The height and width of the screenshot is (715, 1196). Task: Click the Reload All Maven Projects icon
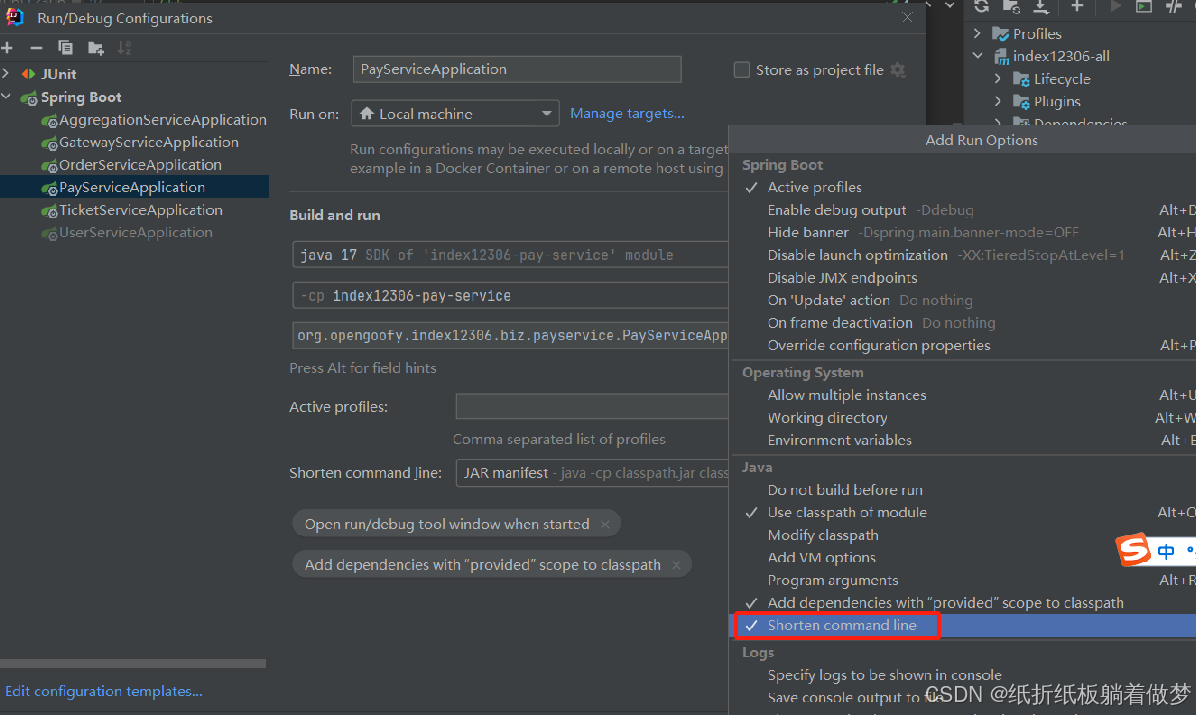click(981, 8)
